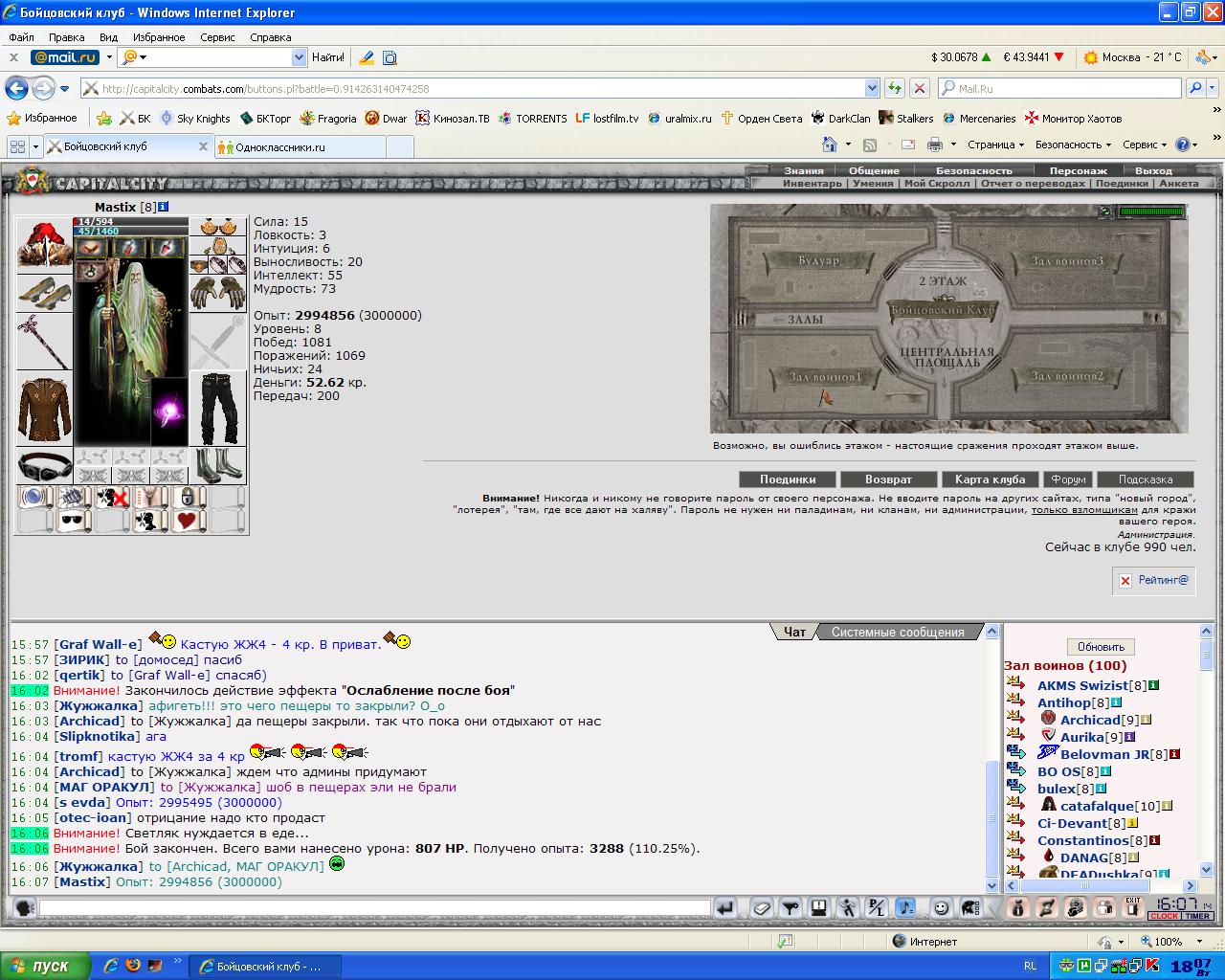Open the Персонаж menu

pyautogui.click(x=1078, y=171)
